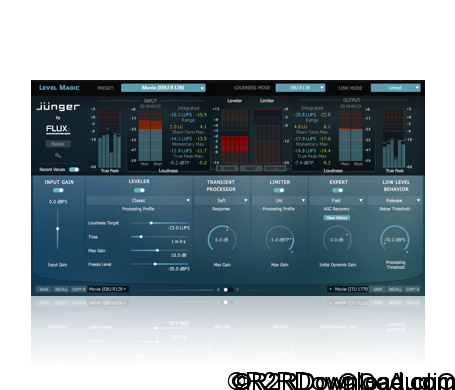Click the Transient Processor Max Gain knob
The width and height of the screenshot is (455, 390).
tap(222, 240)
